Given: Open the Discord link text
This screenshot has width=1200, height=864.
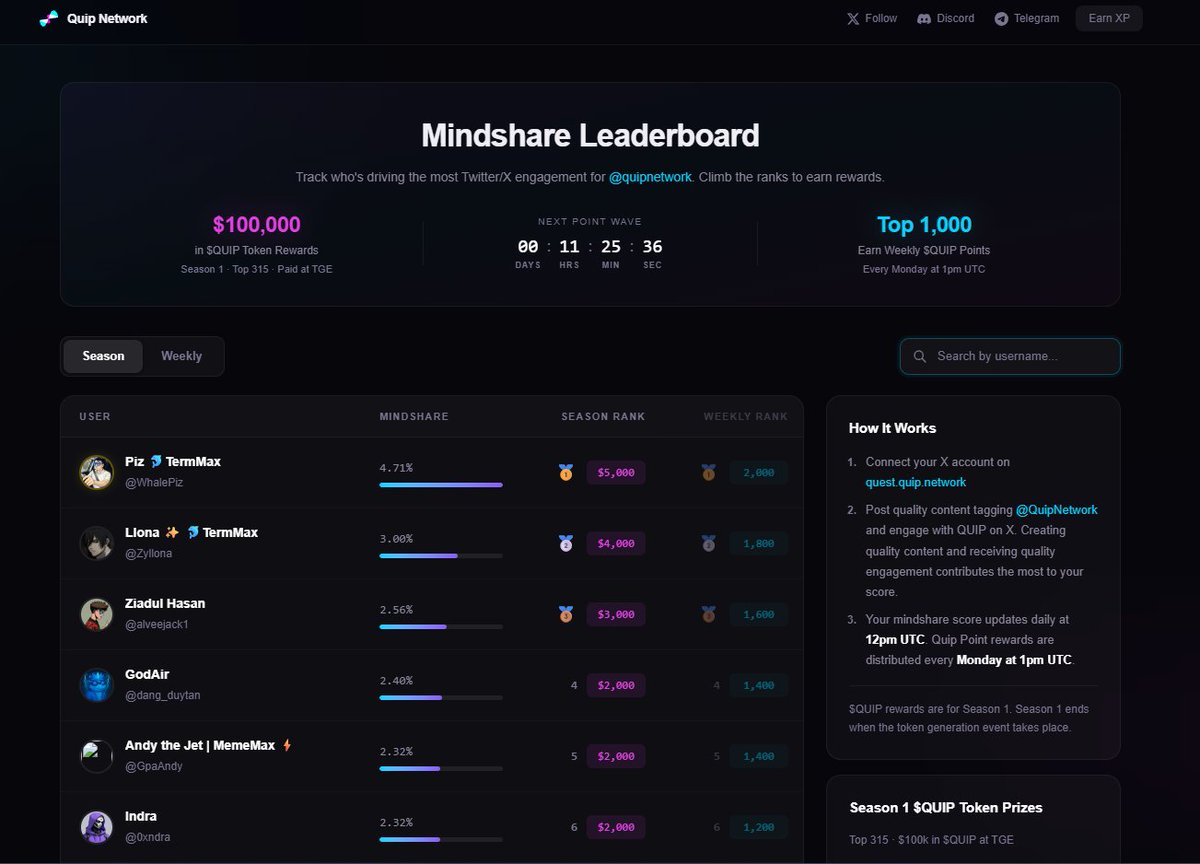Looking at the screenshot, I should click(x=955, y=19).
